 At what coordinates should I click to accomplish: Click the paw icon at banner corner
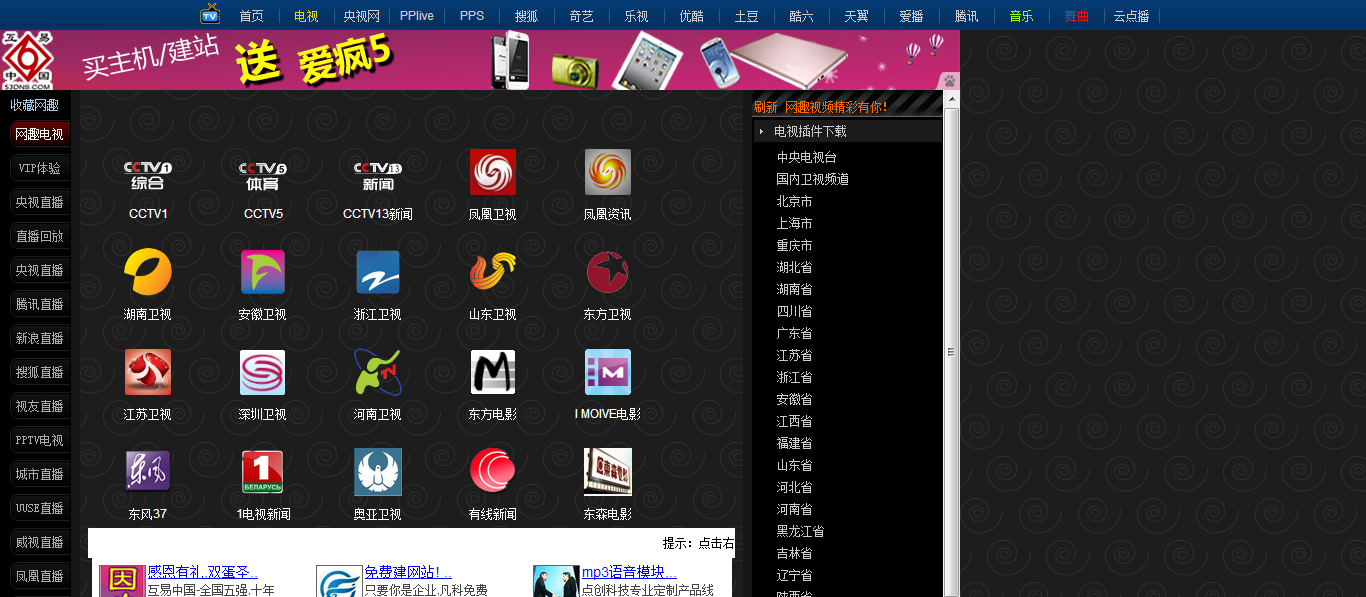[948, 80]
